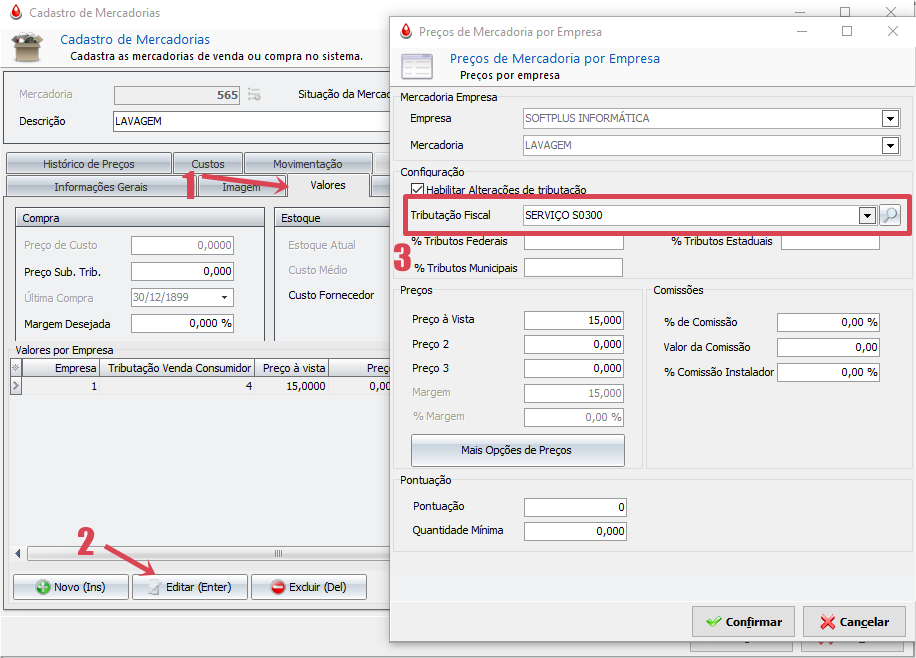Switch to the Histórico de Preços tab
Viewport: 916px width, 658px height.
[x=89, y=164]
